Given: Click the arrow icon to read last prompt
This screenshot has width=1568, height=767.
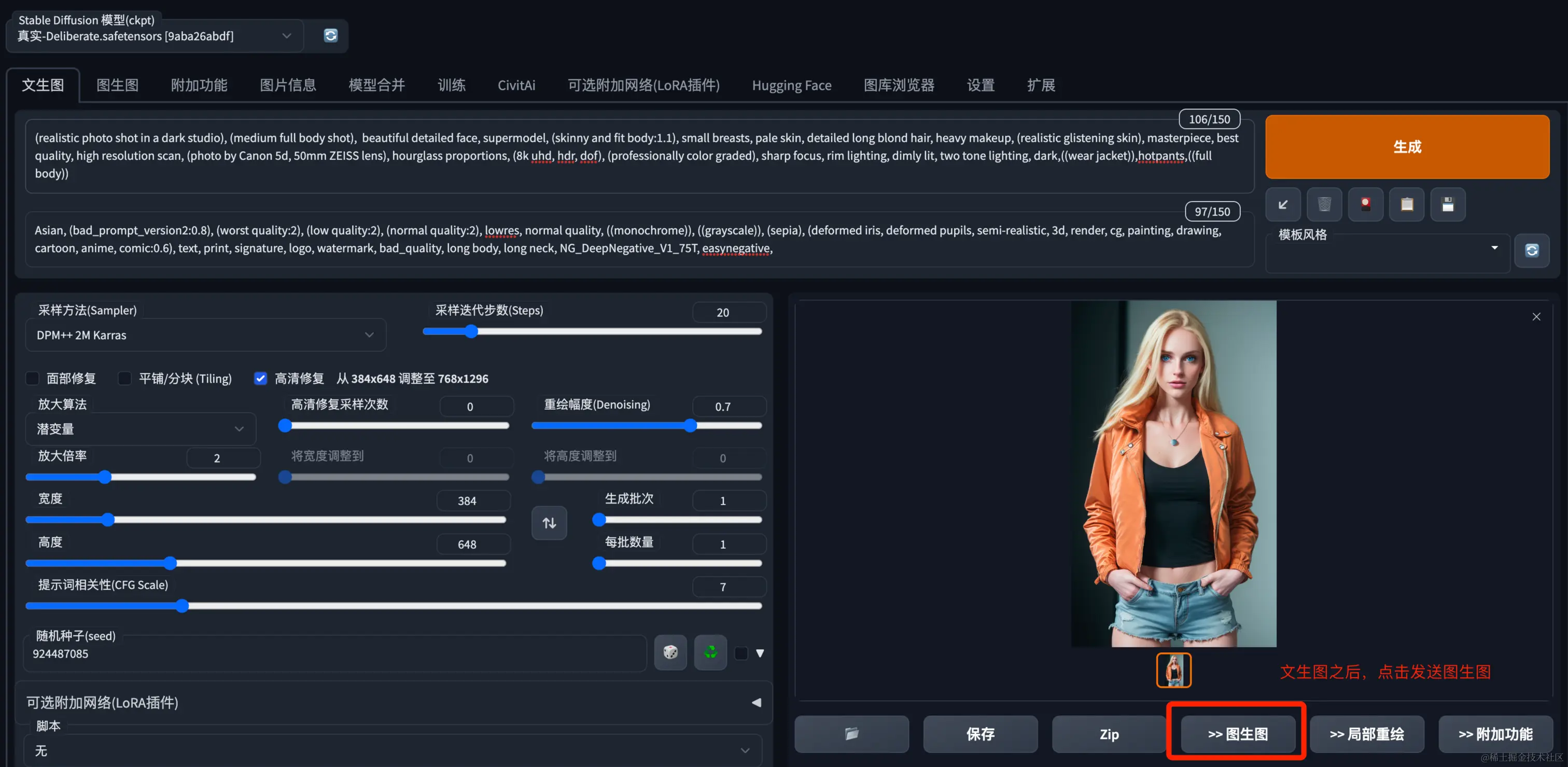Looking at the screenshot, I should point(1282,204).
